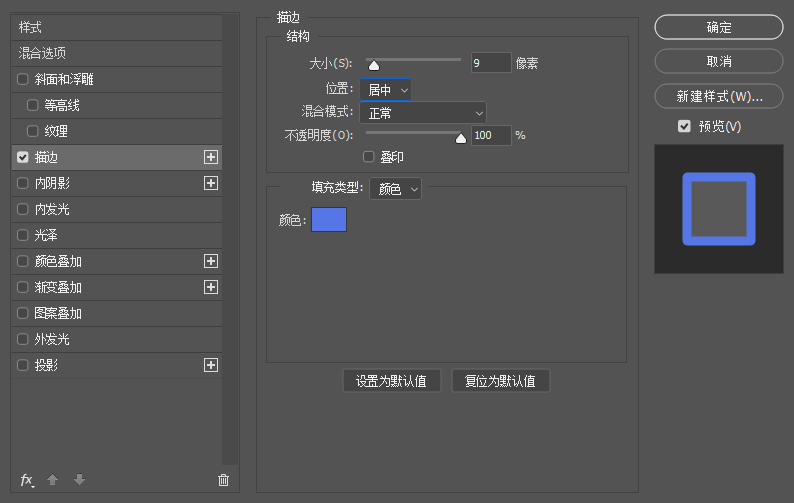Enable the 等高线 checkbox
Image resolution: width=794 pixels, height=503 pixels.
pyautogui.click(x=33, y=105)
